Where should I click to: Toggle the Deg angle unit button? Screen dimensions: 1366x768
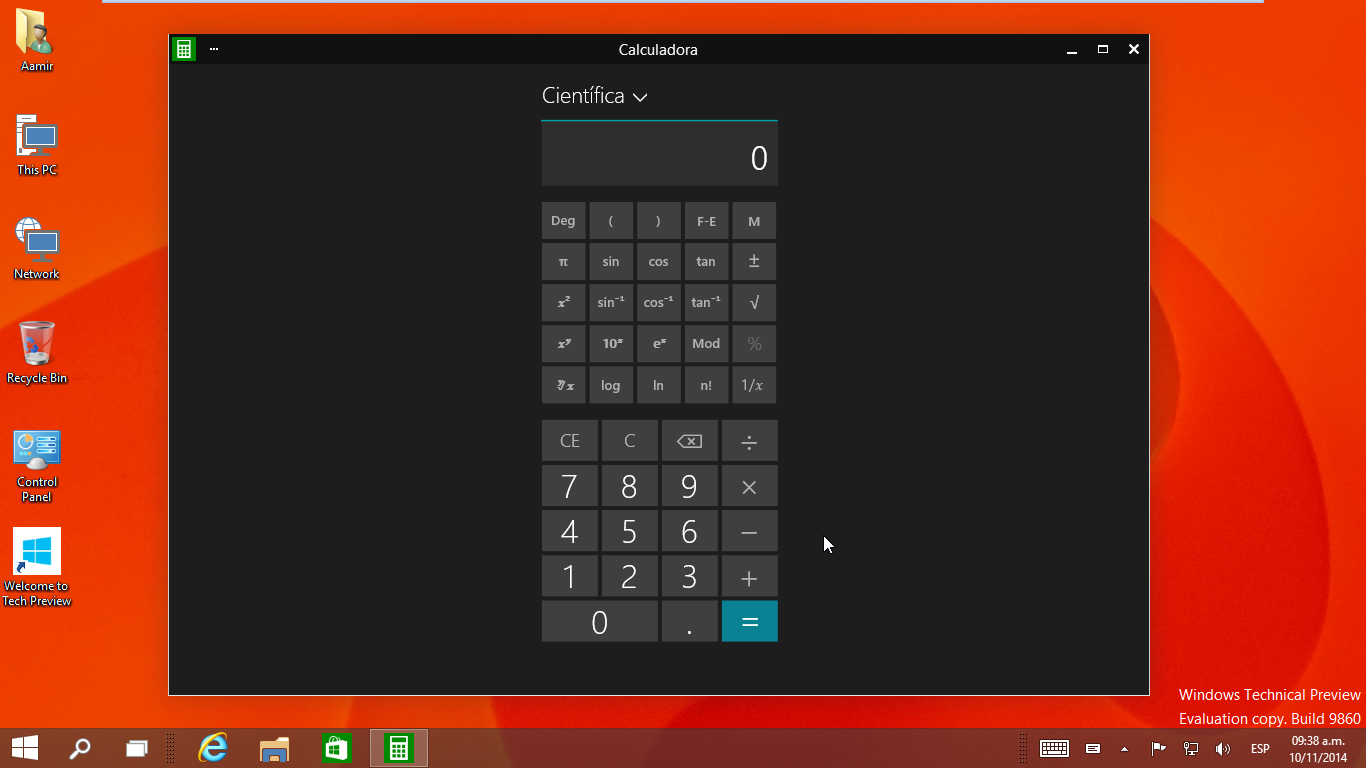point(563,221)
